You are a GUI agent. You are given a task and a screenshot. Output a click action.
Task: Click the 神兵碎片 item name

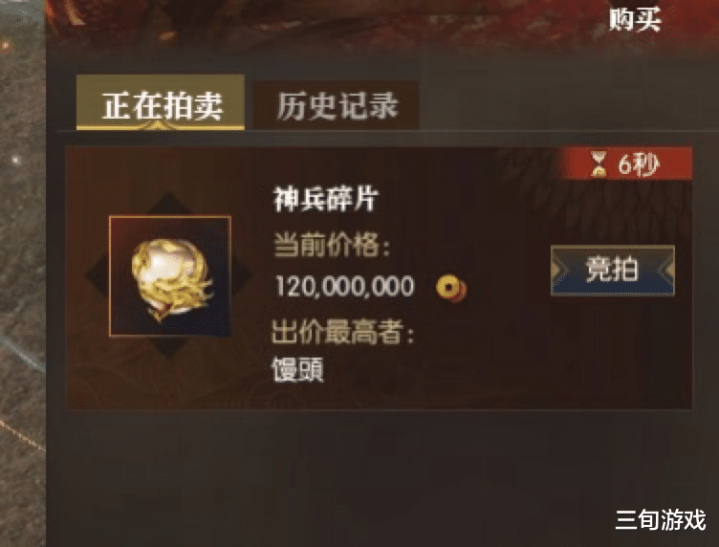(326, 199)
